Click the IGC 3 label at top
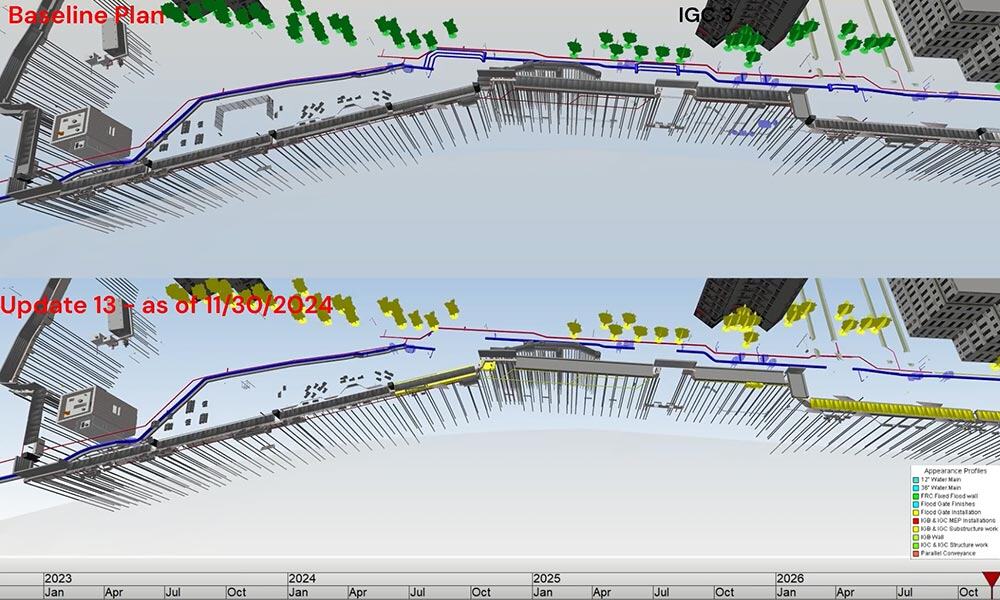The image size is (1000, 600). tap(705, 15)
